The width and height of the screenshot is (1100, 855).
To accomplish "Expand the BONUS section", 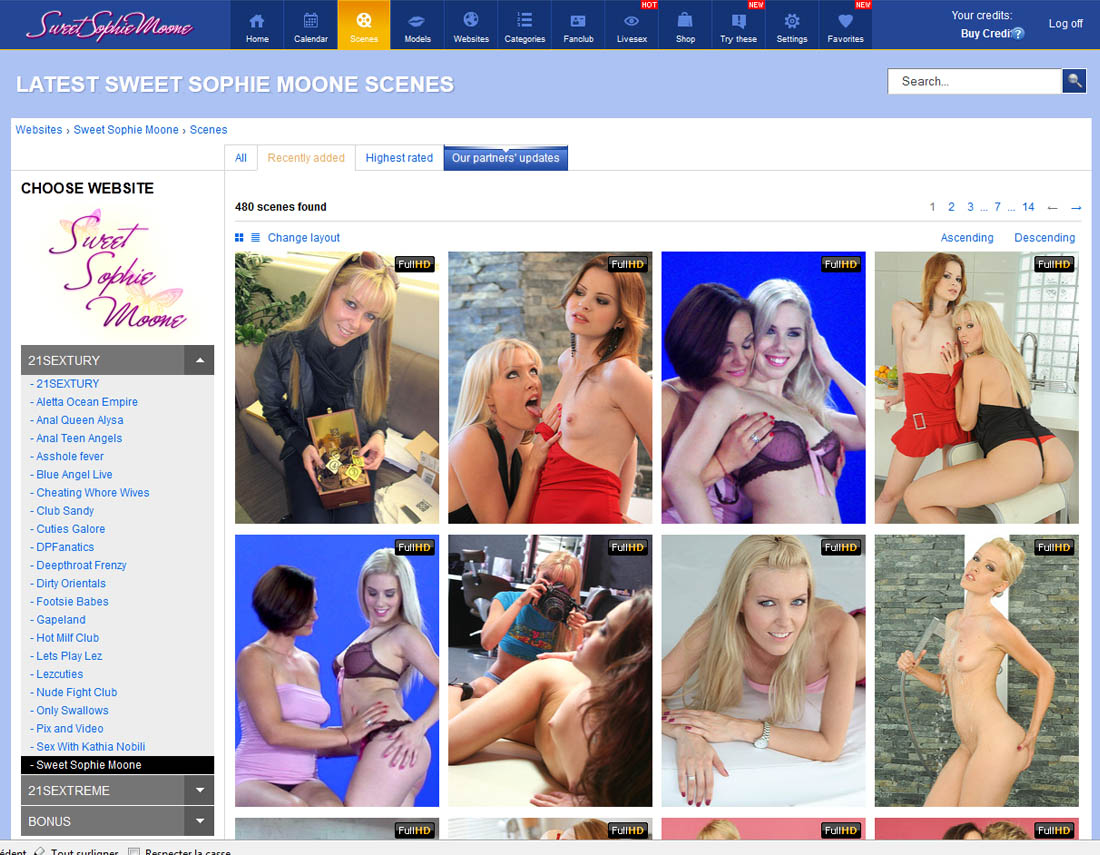I will [x=200, y=821].
